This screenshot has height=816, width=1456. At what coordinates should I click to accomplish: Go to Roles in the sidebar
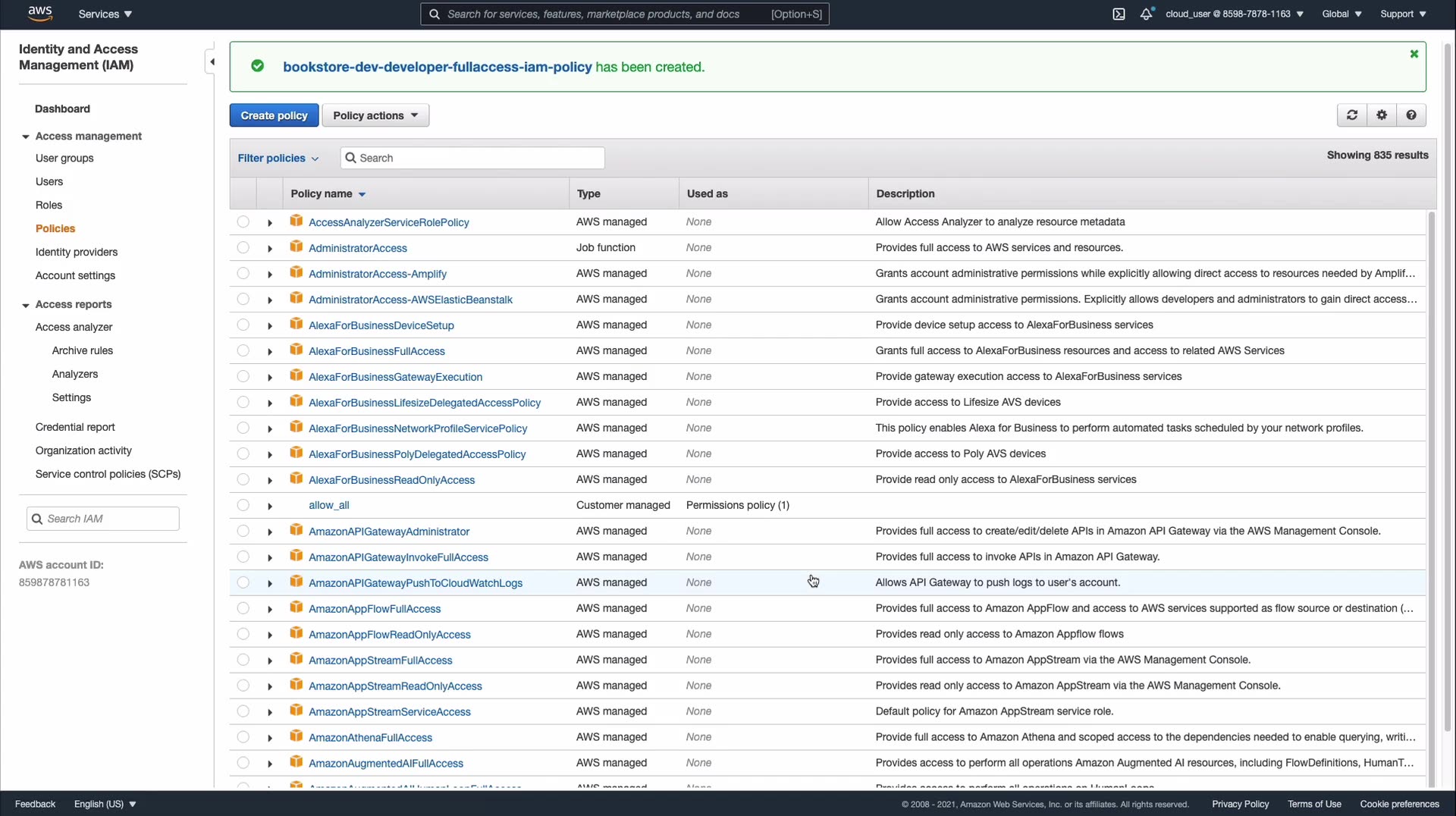49,205
